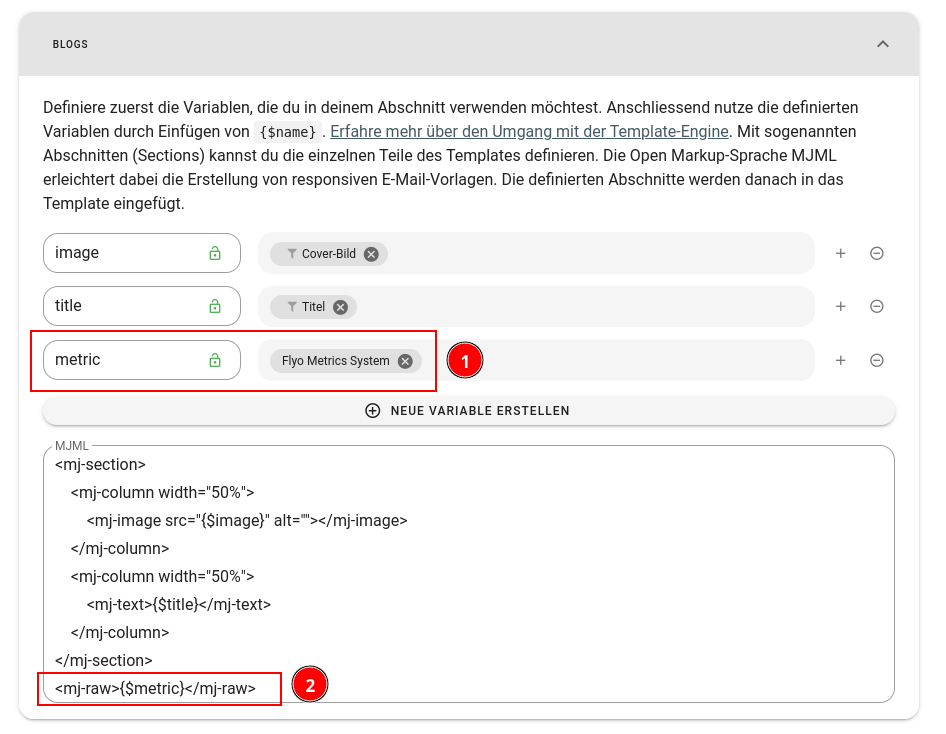
Task: Remove the Flyo Metrics System chip
Action: 405,361
